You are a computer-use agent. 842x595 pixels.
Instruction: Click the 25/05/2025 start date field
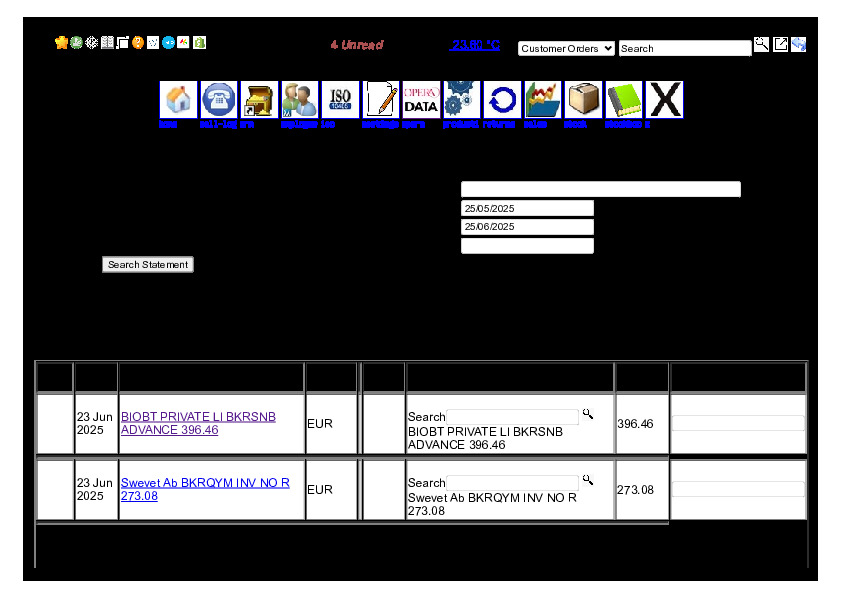pos(527,208)
